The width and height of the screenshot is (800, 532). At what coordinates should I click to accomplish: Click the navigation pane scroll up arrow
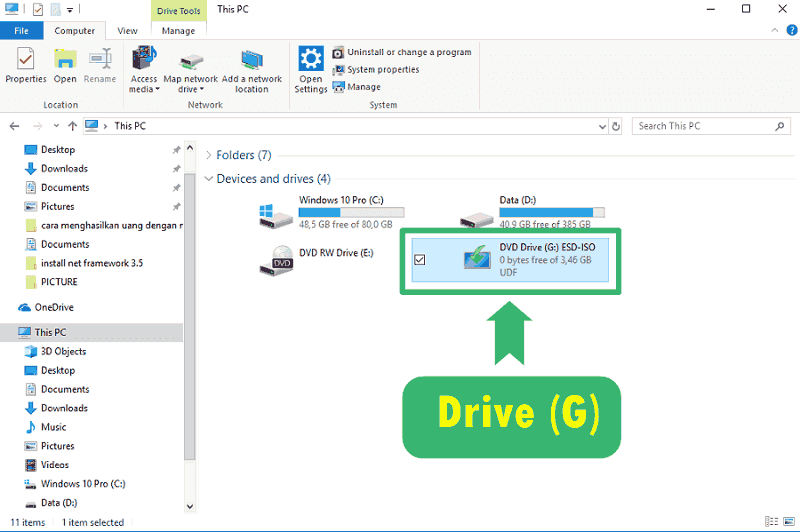[x=190, y=148]
